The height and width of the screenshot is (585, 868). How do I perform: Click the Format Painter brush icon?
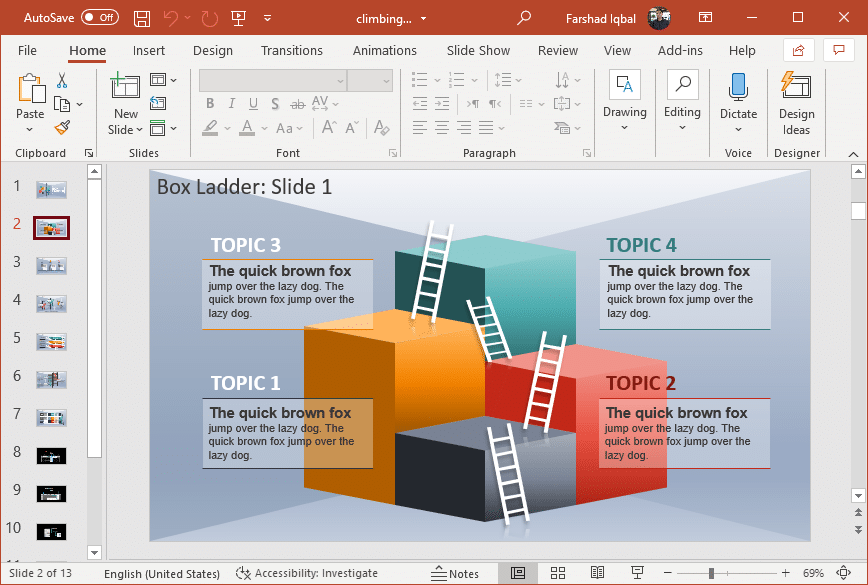(62, 127)
